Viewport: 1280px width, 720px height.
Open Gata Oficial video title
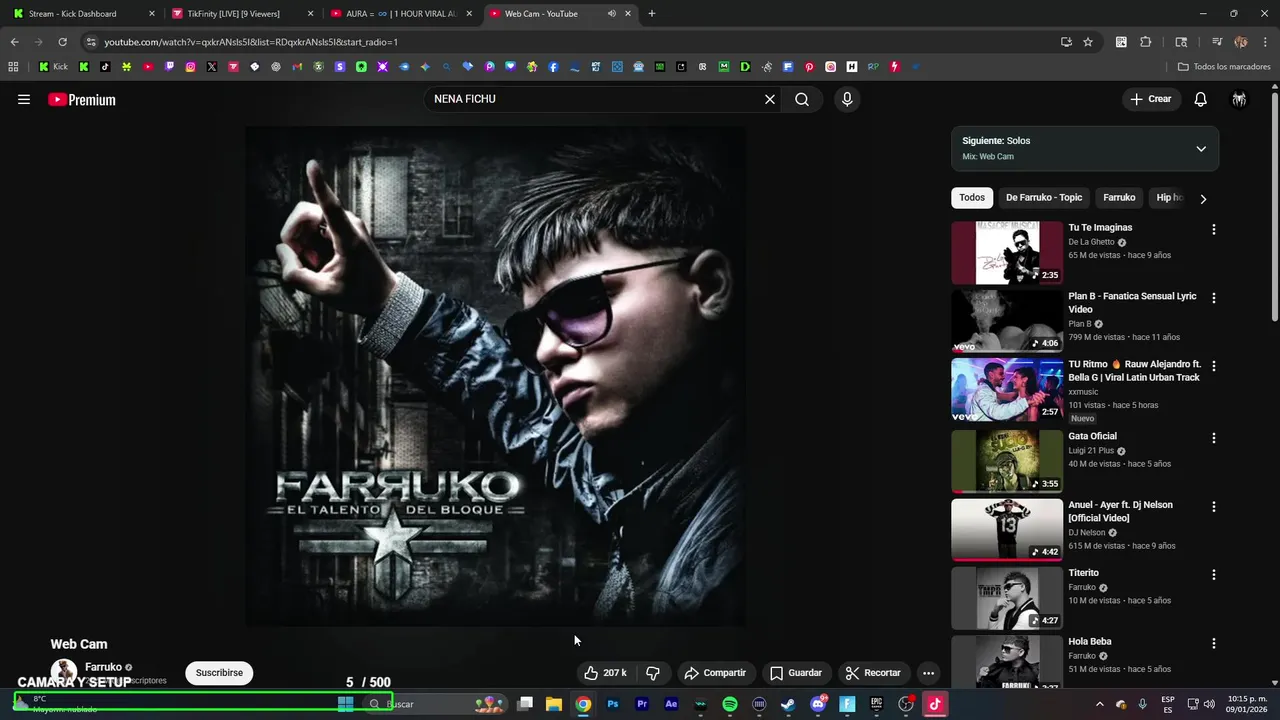(x=1092, y=436)
